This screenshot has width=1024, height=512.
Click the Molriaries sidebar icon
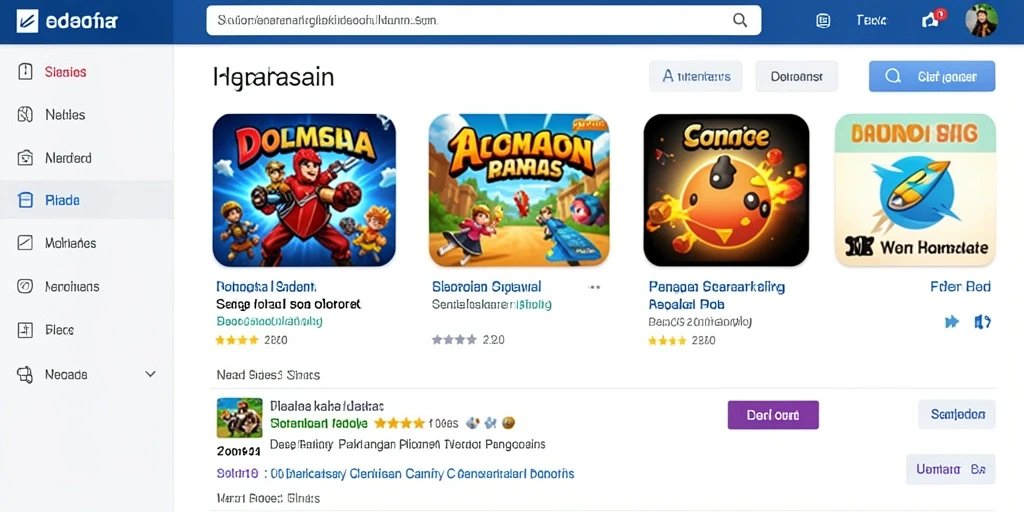(x=25, y=243)
